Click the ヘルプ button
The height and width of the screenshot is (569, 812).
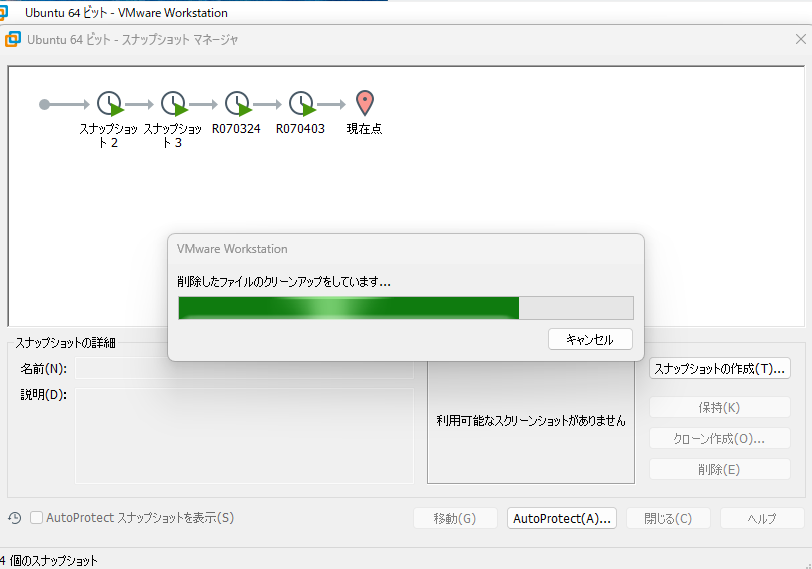(762, 518)
